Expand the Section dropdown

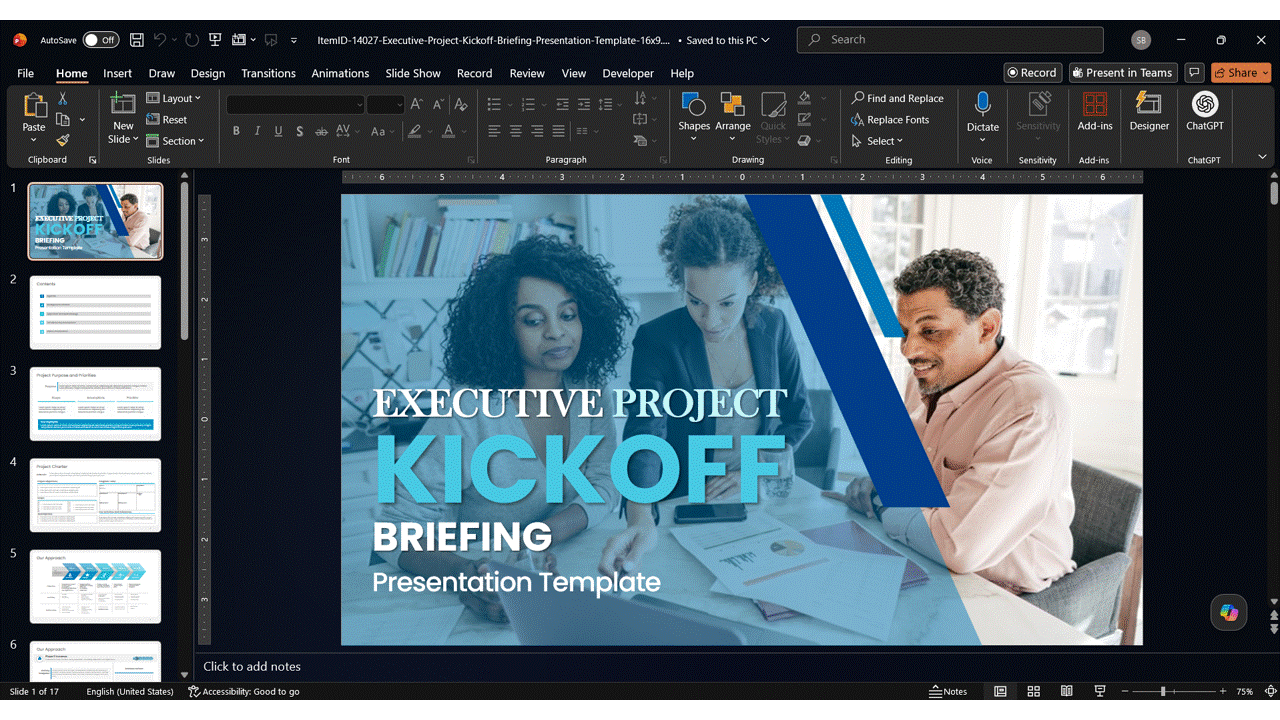coord(175,141)
